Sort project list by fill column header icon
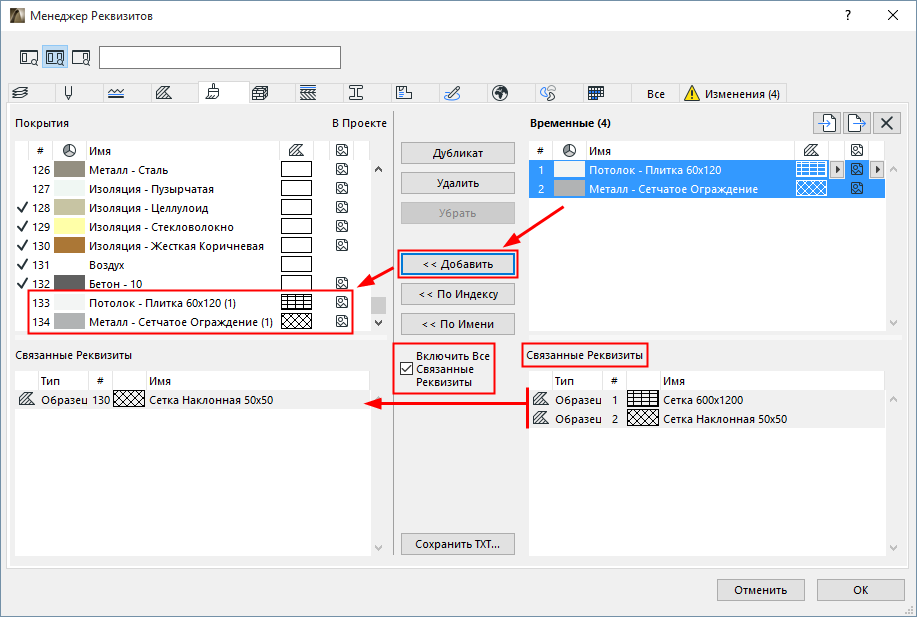 tap(296, 151)
